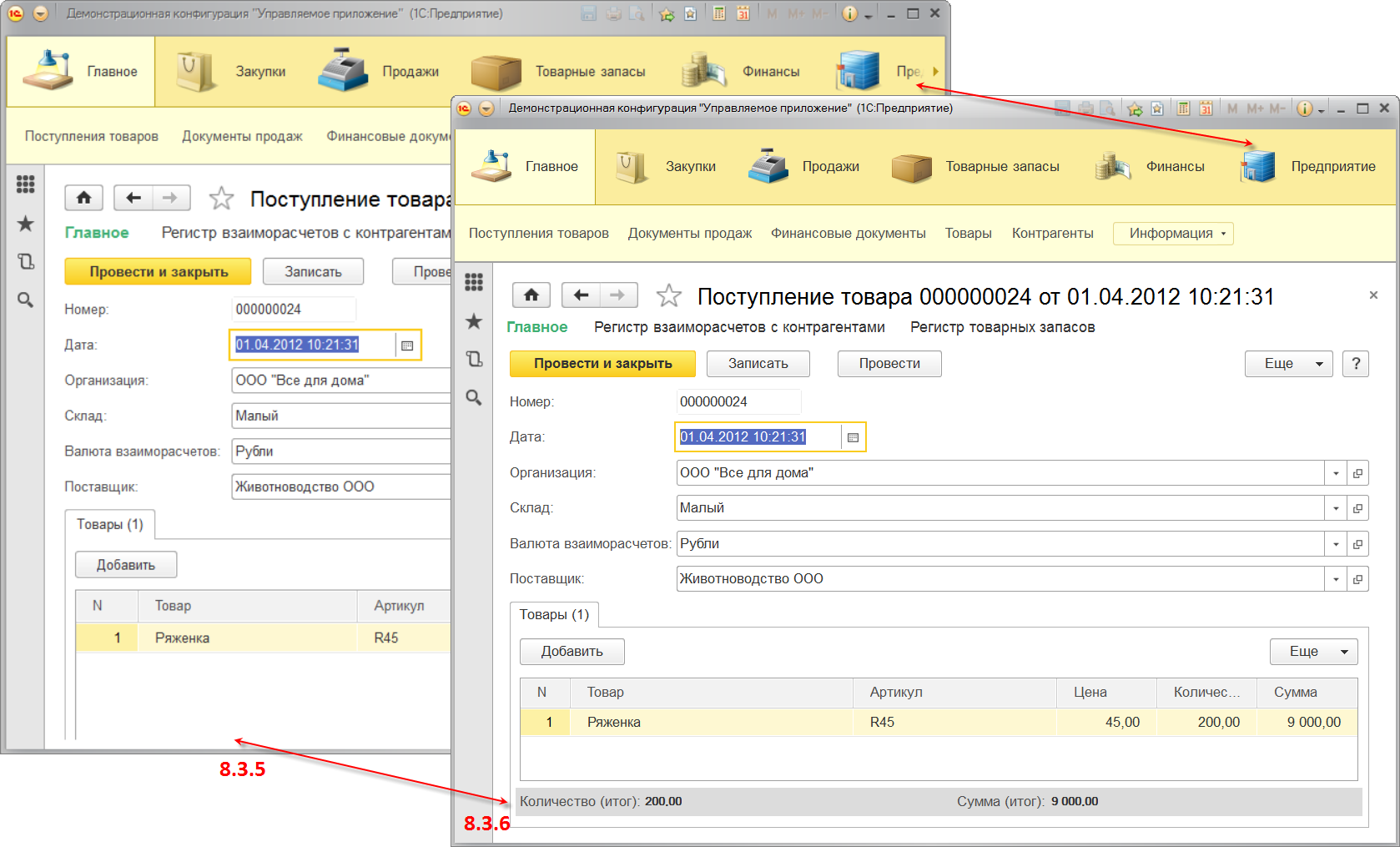Open date calendar picker in back window
1400x847 pixels.
407,345
